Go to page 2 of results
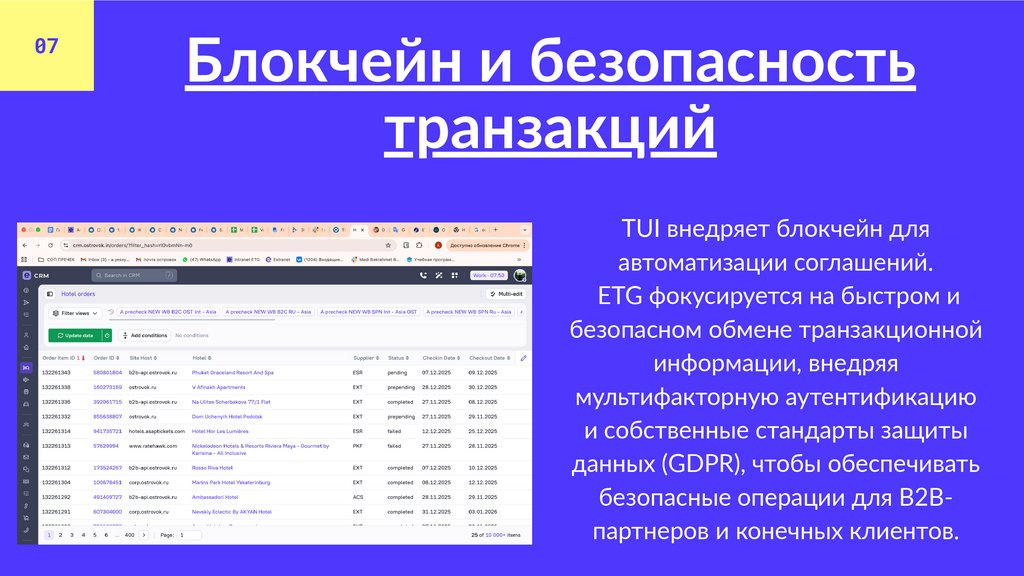Image resolution: width=1024 pixels, height=576 pixels. pyautogui.click(x=60, y=535)
